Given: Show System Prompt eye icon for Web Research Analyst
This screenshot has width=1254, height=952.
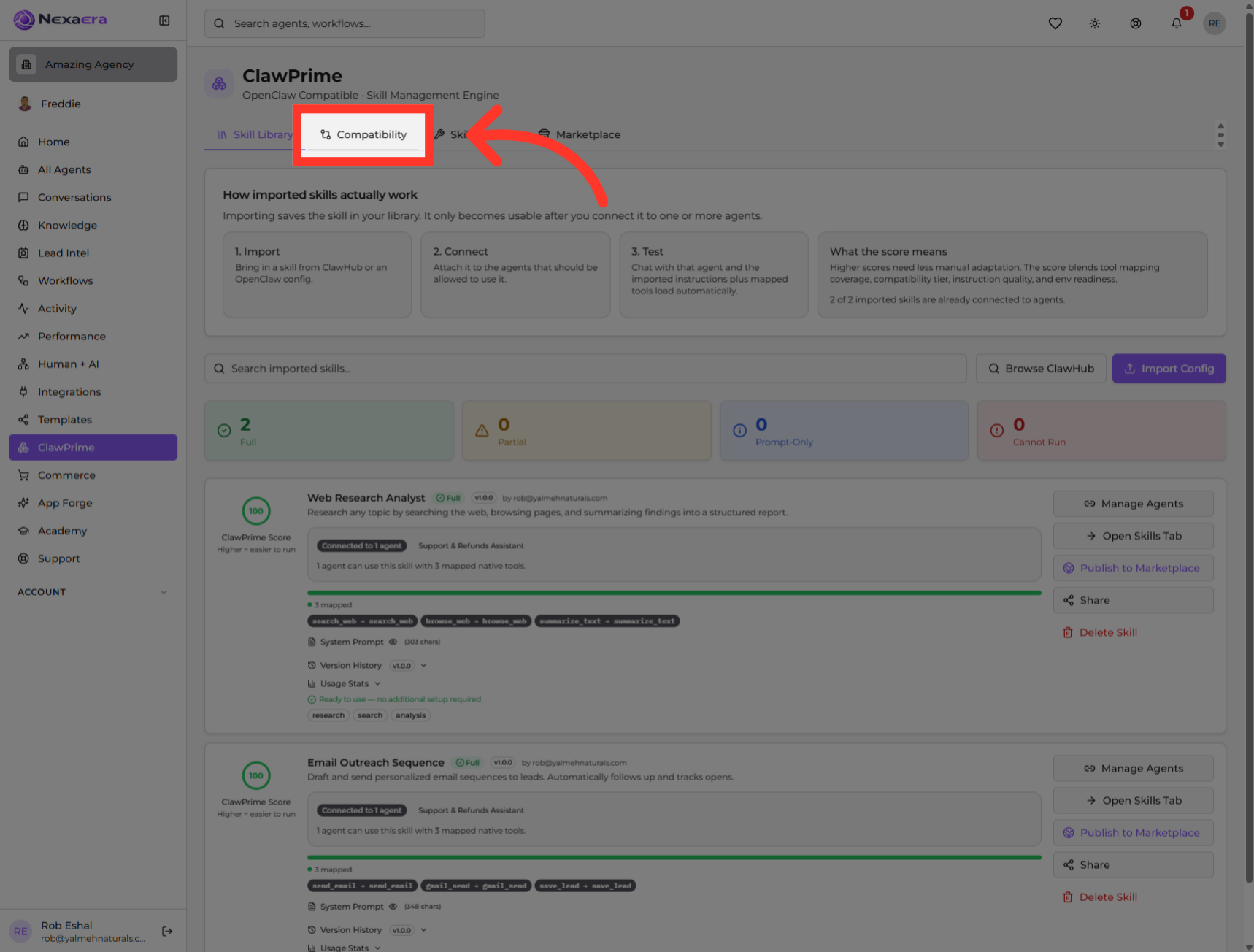Looking at the screenshot, I should tap(393, 642).
